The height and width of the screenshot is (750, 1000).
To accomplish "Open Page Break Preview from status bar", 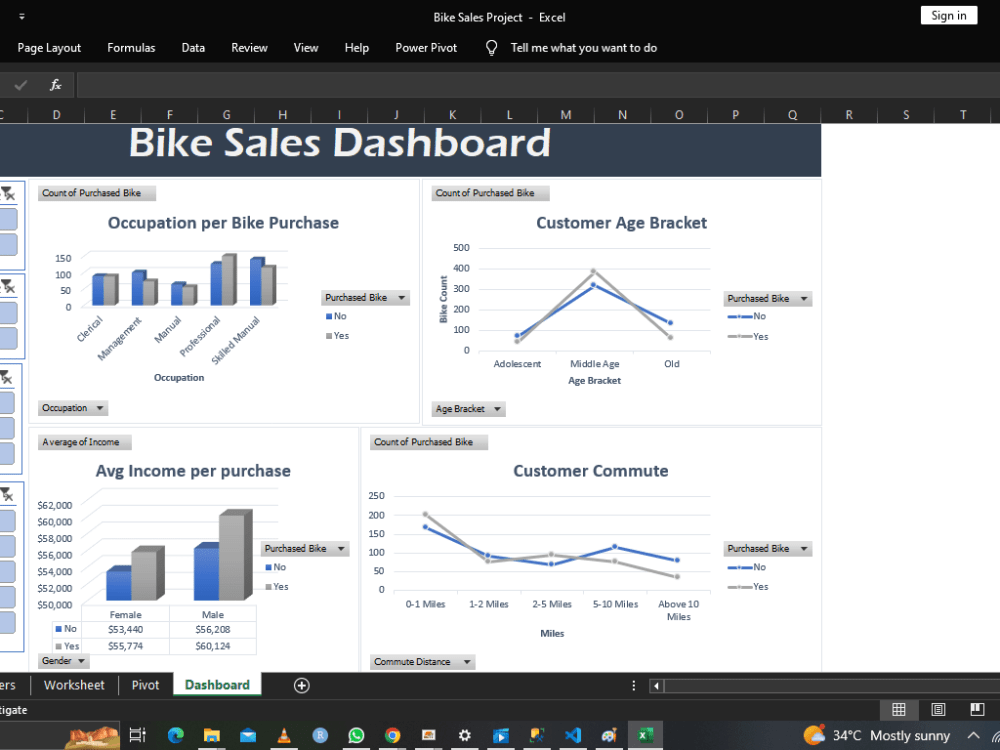I will [976, 709].
